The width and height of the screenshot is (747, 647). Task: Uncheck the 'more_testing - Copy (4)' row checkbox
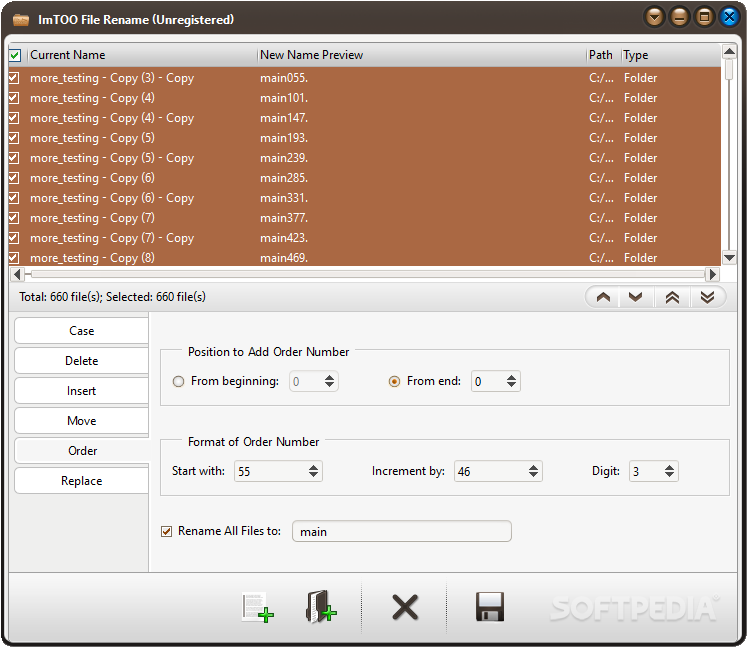pos(14,98)
